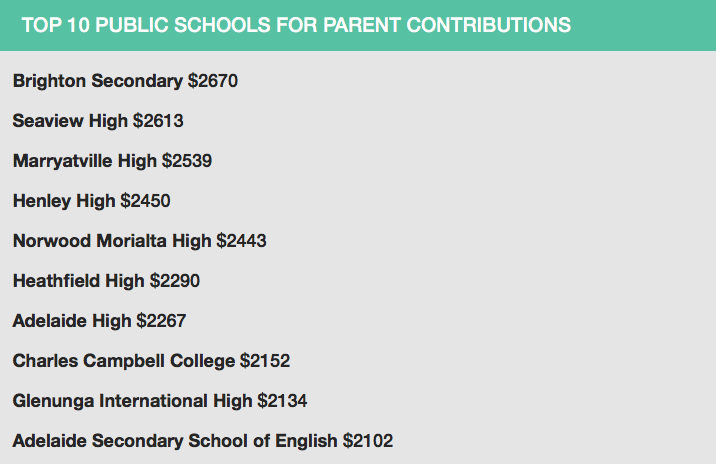This screenshot has width=716, height=464.
Task: Click the $2450 contribution amount
Action: [x=145, y=201]
